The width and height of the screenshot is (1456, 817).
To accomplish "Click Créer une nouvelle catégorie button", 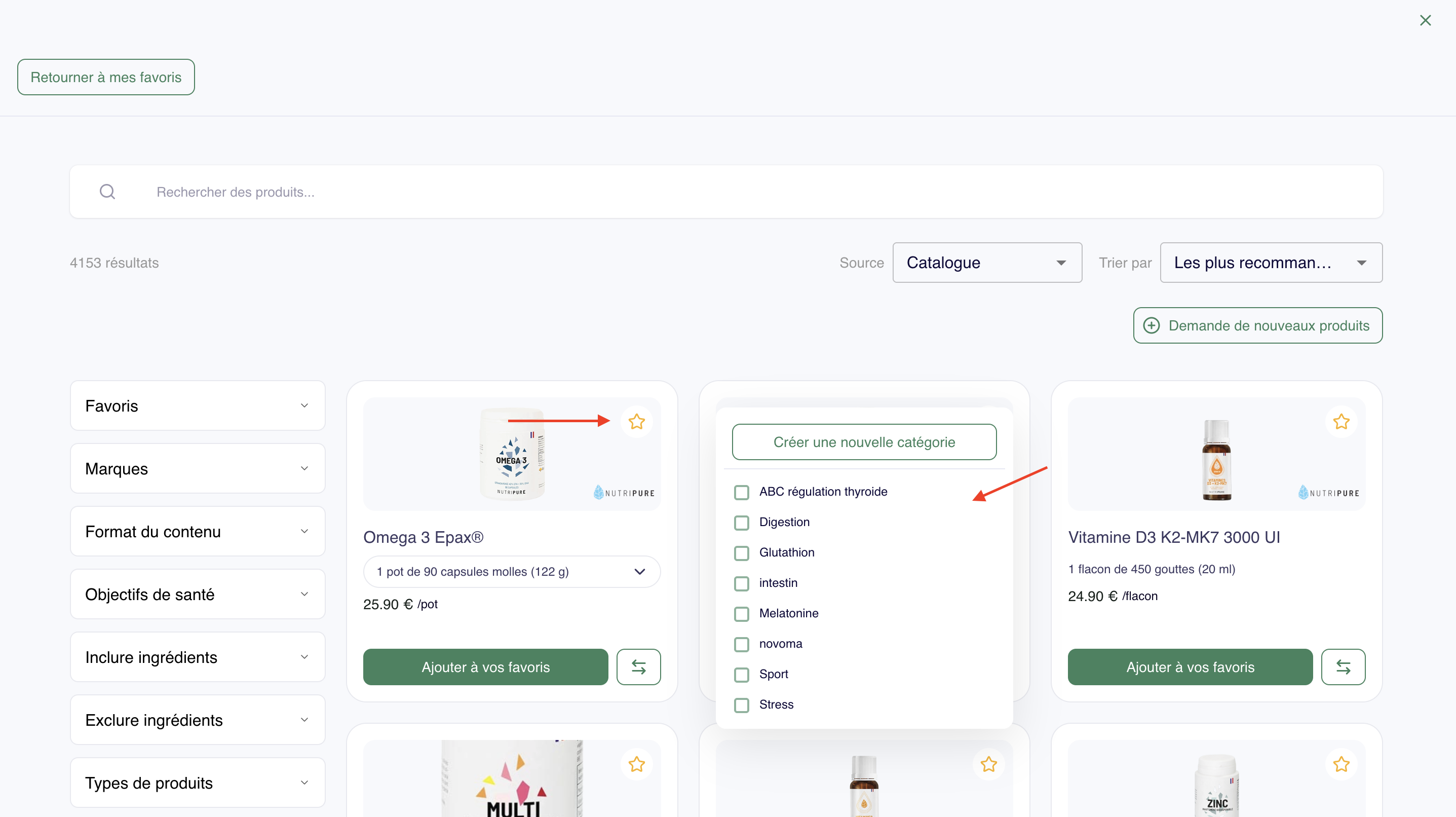I will pos(864,442).
